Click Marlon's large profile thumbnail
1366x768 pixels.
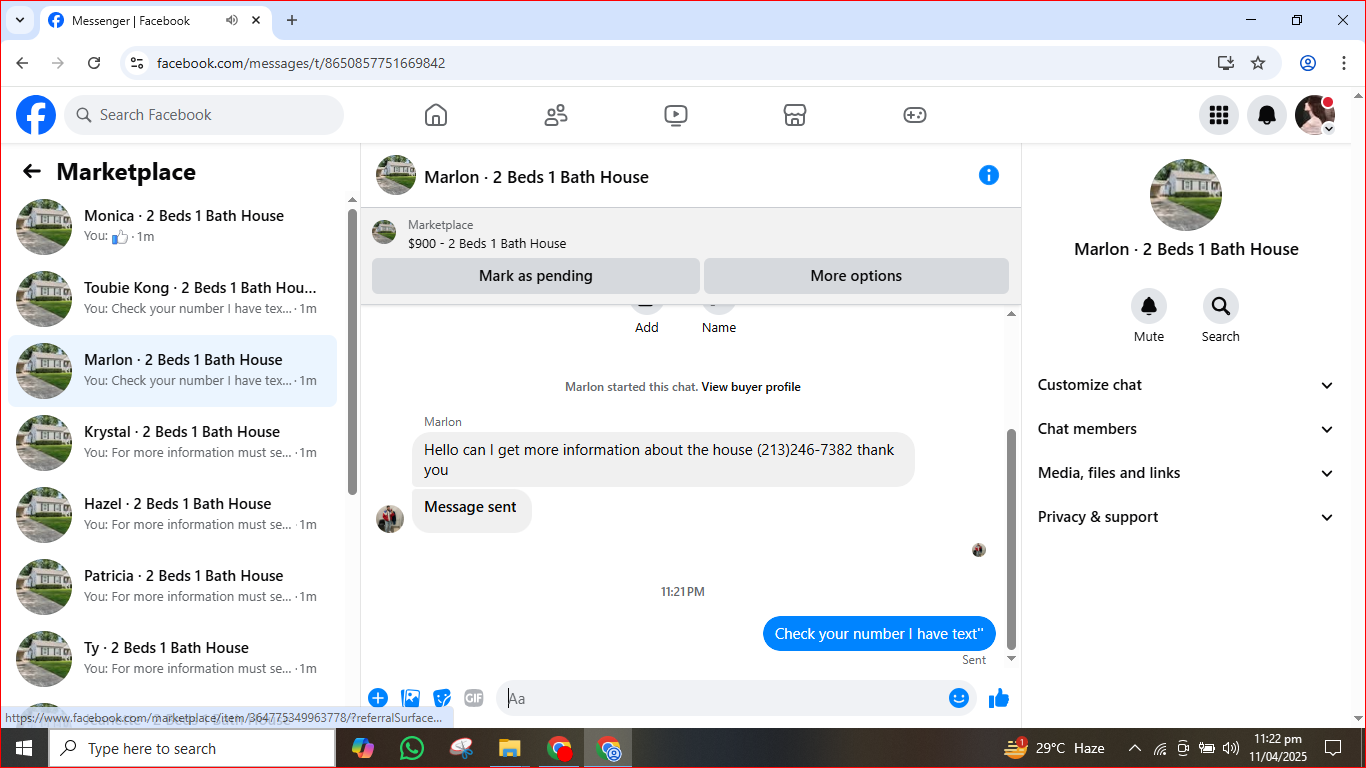point(1186,195)
